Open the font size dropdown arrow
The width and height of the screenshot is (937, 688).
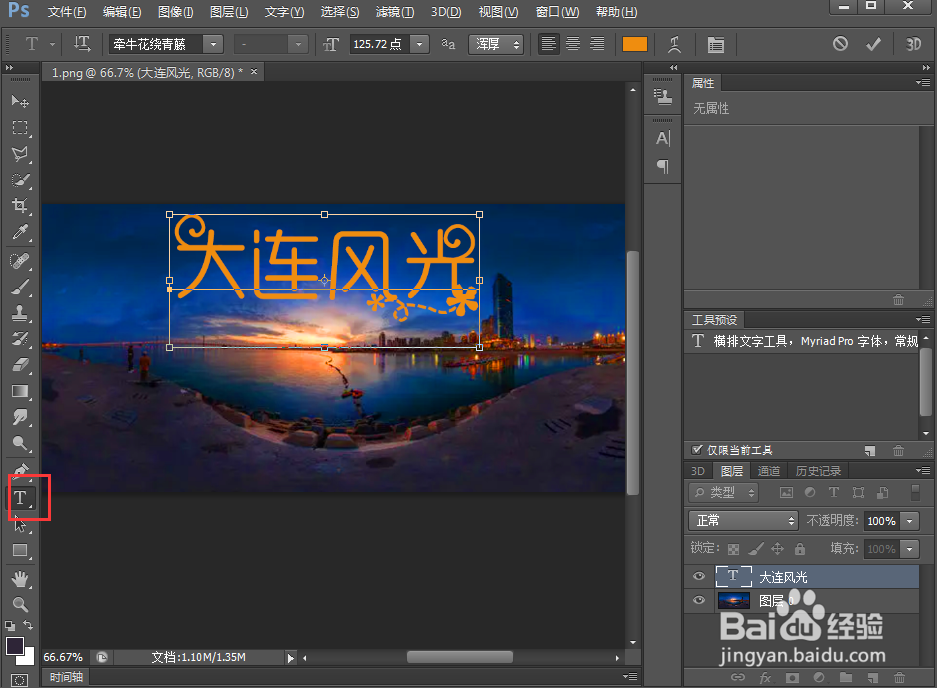(420, 44)
